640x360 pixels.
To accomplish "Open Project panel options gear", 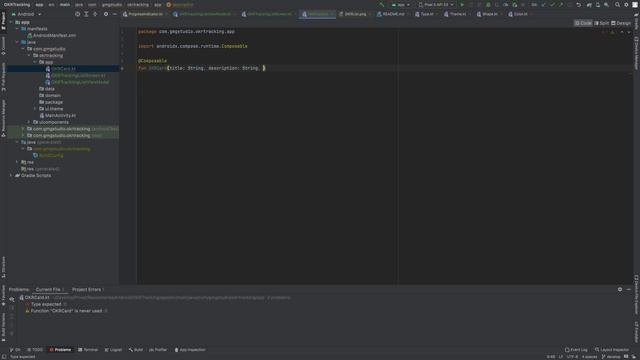I will [106, 14].
